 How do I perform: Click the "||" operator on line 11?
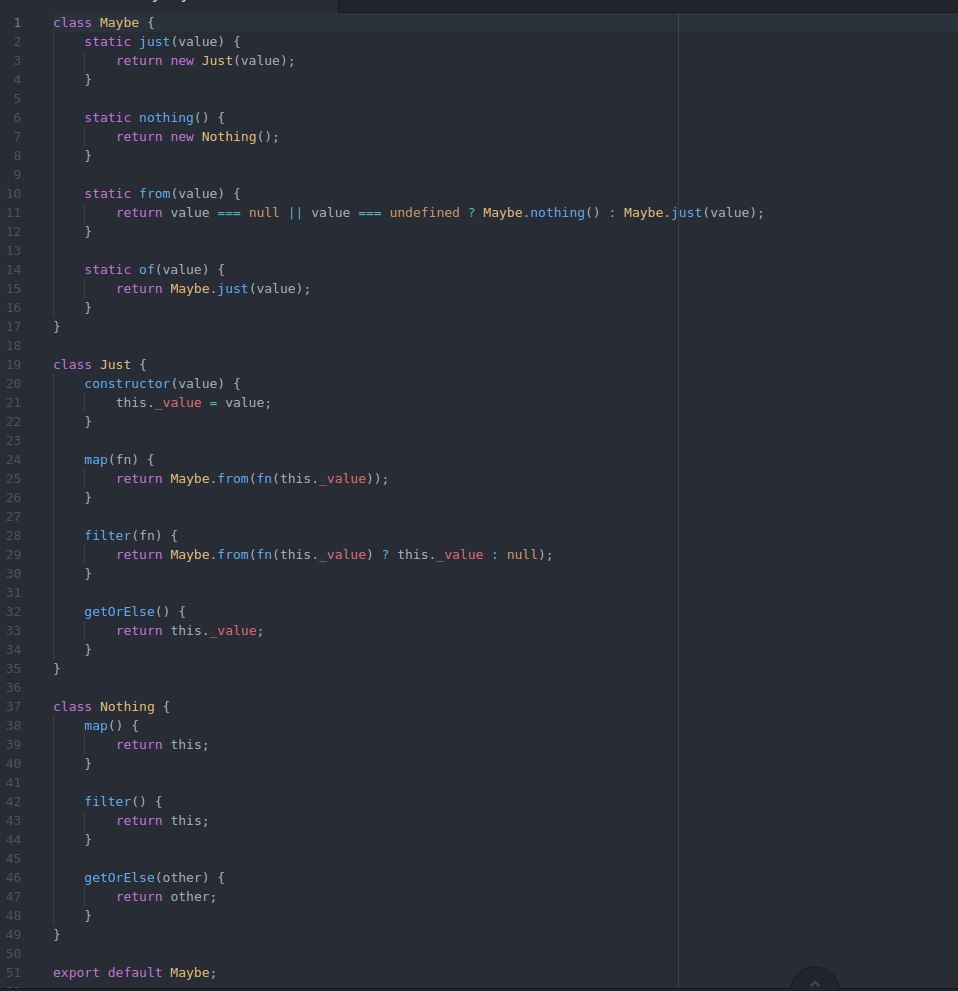pos(295,212)
